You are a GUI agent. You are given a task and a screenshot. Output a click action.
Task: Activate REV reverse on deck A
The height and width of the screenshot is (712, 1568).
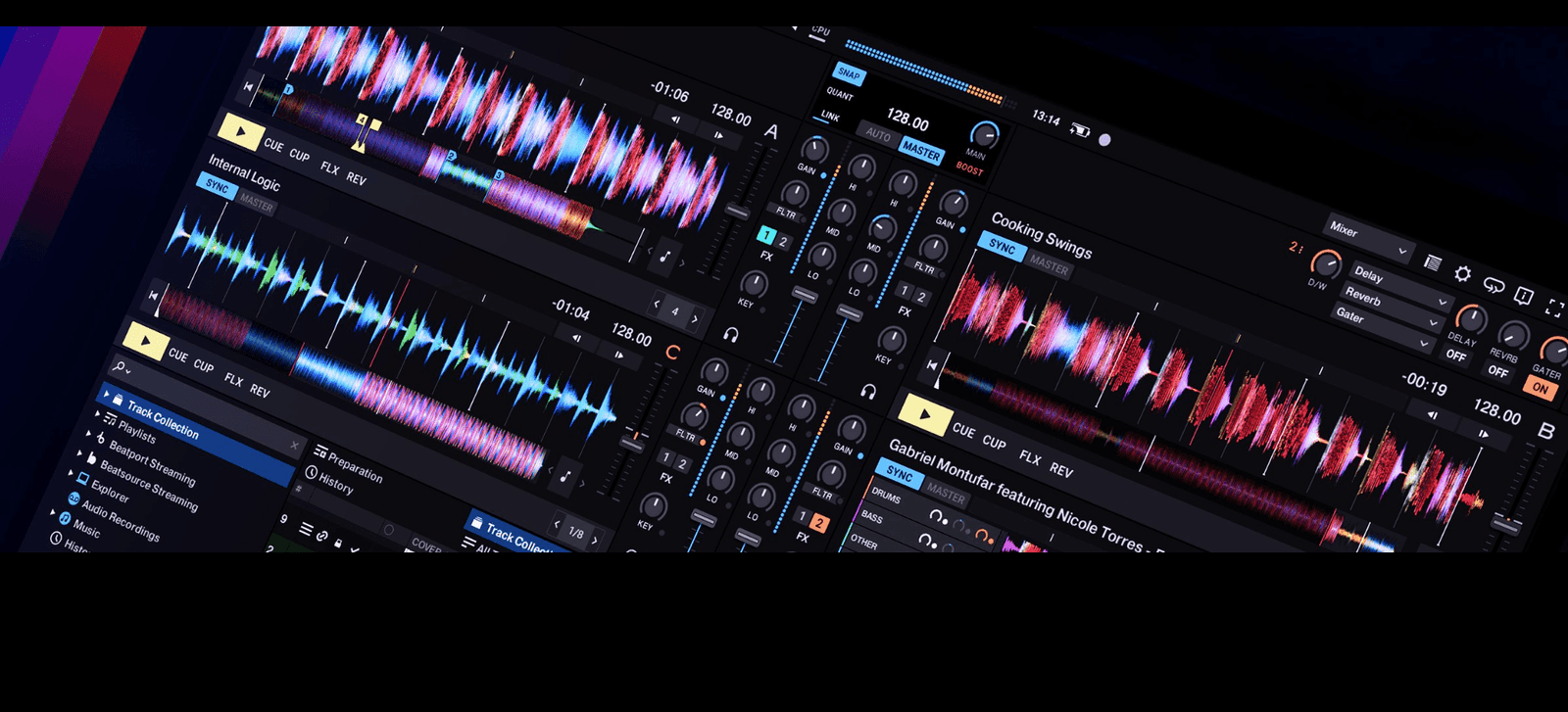(x=356, y=178)
